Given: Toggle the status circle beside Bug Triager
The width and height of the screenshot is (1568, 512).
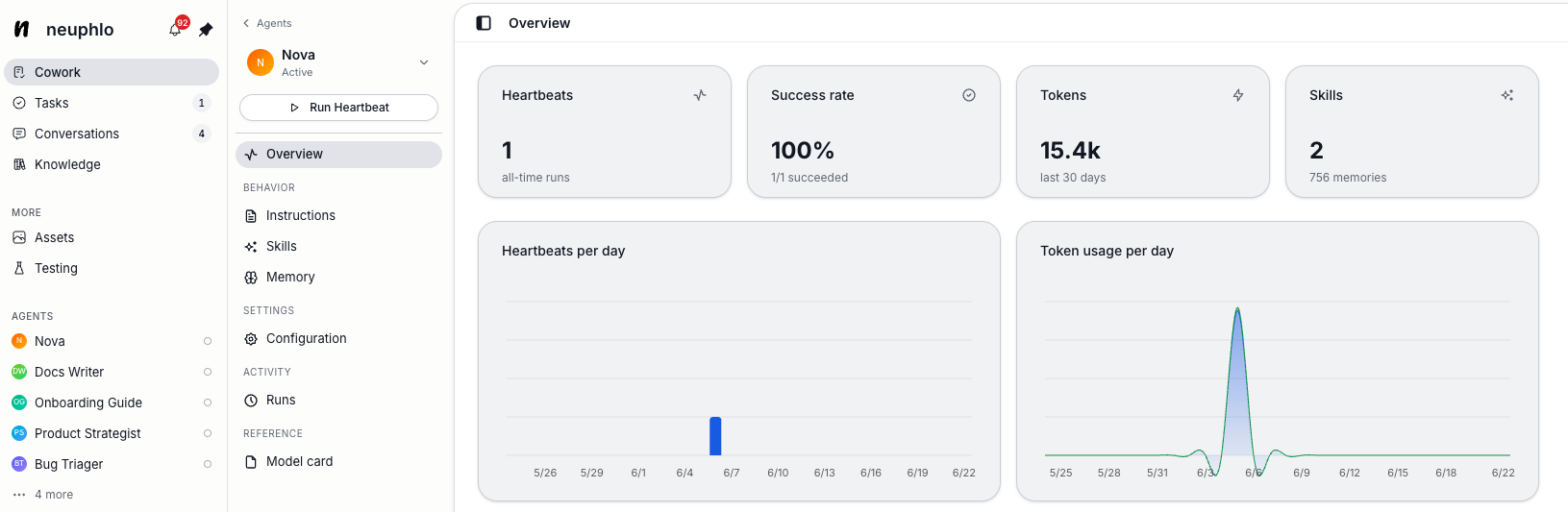Looking at the screenshot, I should (x=208, y=464).
